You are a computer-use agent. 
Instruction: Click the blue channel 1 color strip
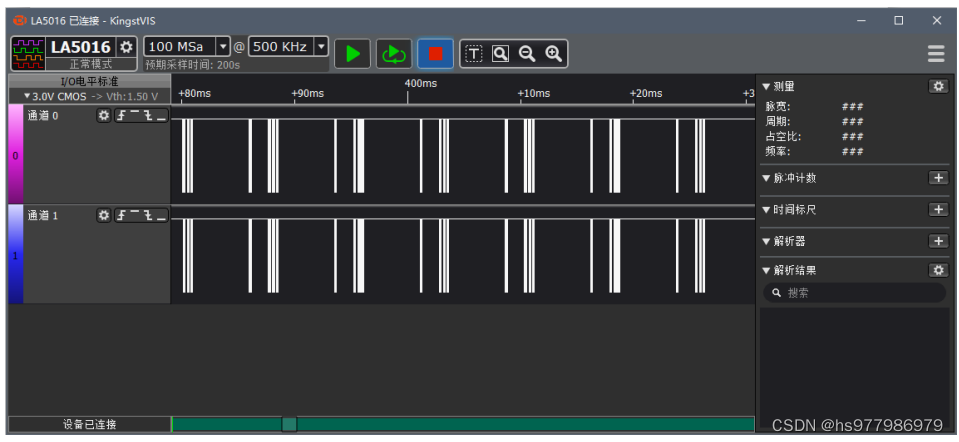[x=15, y=254]
